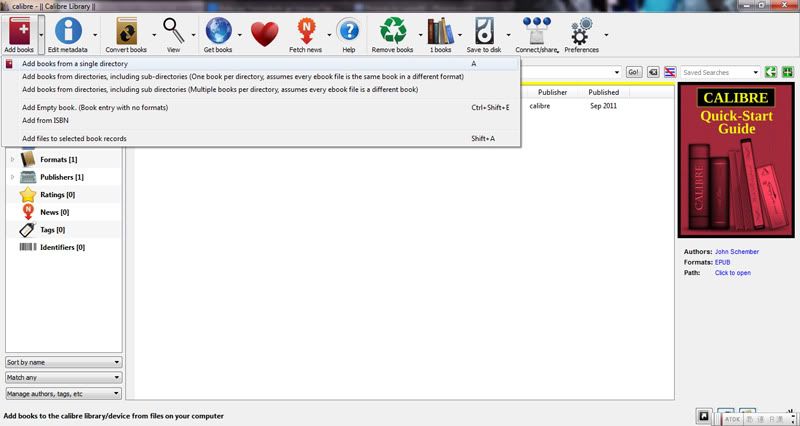Expand the Publishers [1] tree node
The height and width of the screenshot is (426, 800).
(13, 177)
